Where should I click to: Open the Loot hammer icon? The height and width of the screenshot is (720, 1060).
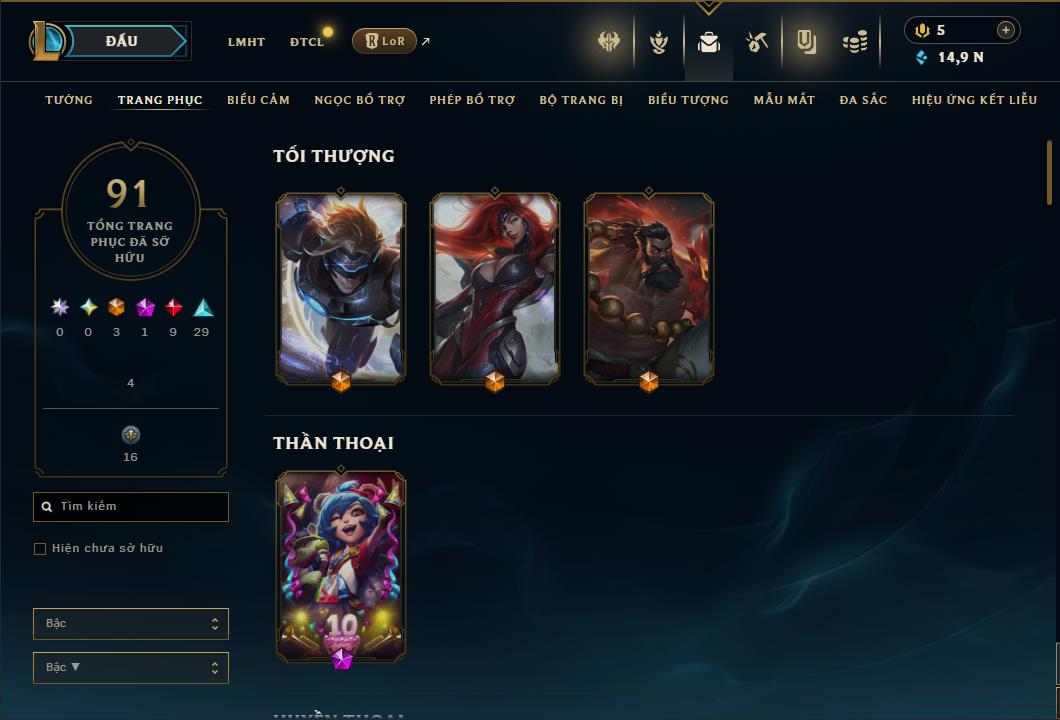tap(756, 42)
